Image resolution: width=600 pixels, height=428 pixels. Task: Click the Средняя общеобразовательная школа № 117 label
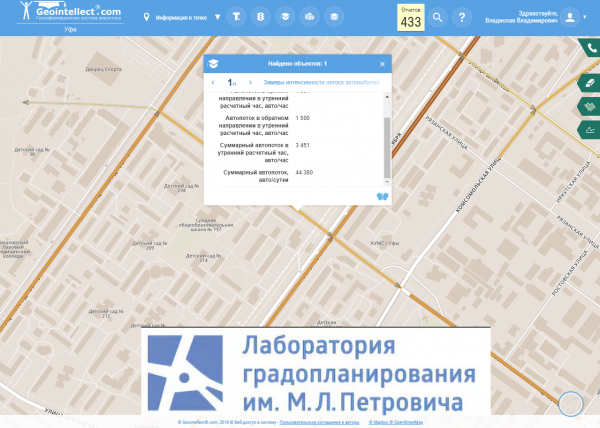206,225
